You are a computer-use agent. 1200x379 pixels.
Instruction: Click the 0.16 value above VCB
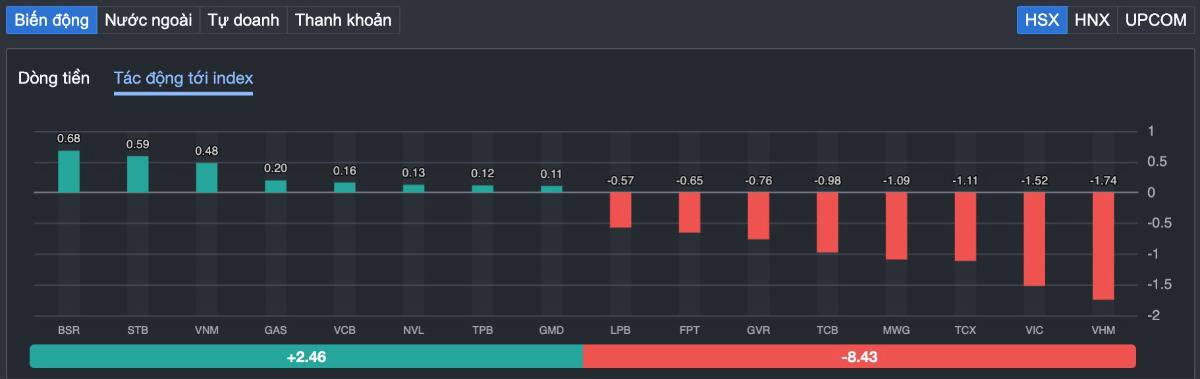[x=345, y=171]
